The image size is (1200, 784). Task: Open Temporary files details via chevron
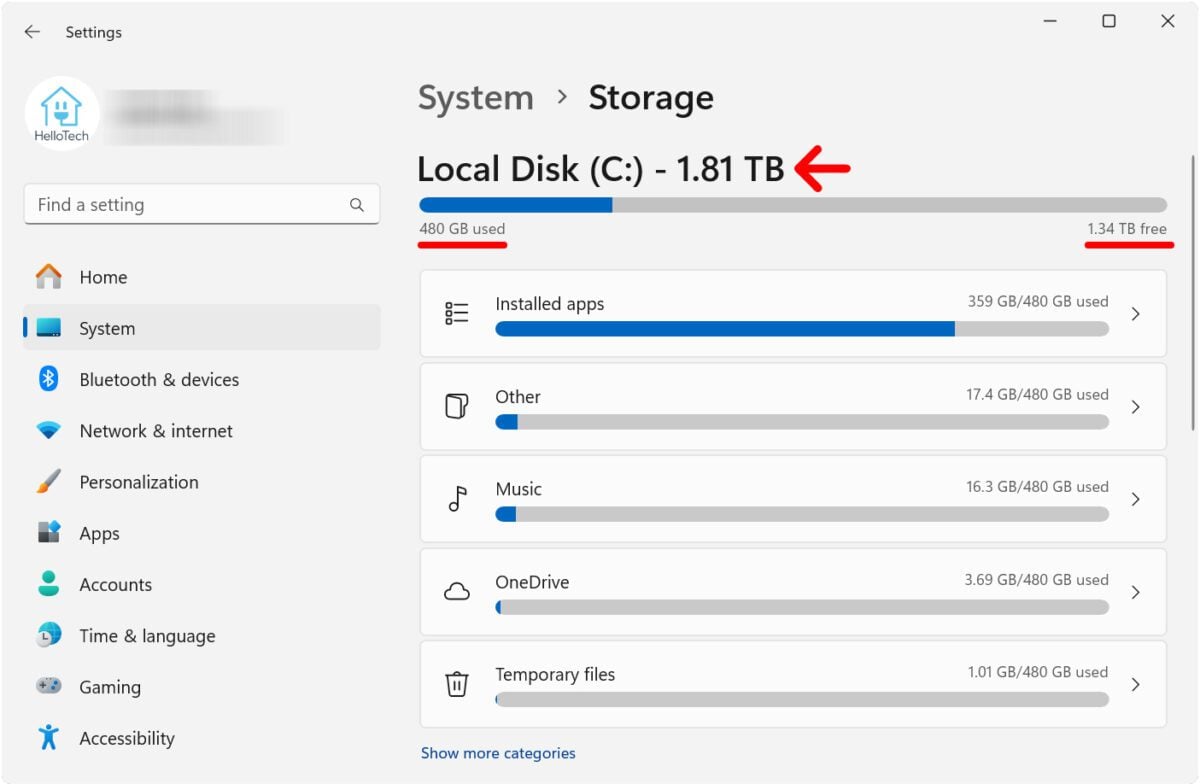coord(1135,684)
